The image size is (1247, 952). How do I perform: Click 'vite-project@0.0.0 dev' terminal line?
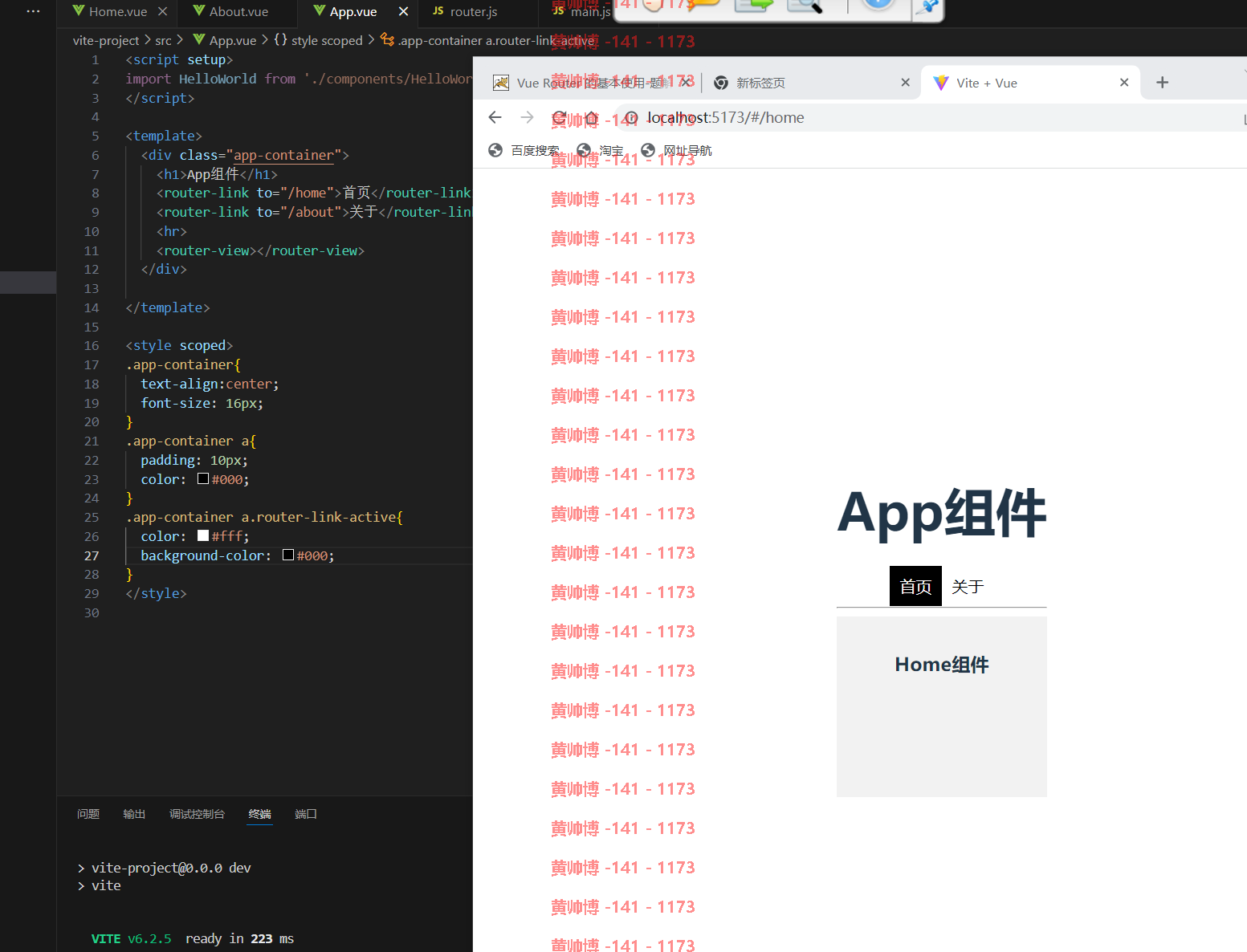[x=171, y=868]
